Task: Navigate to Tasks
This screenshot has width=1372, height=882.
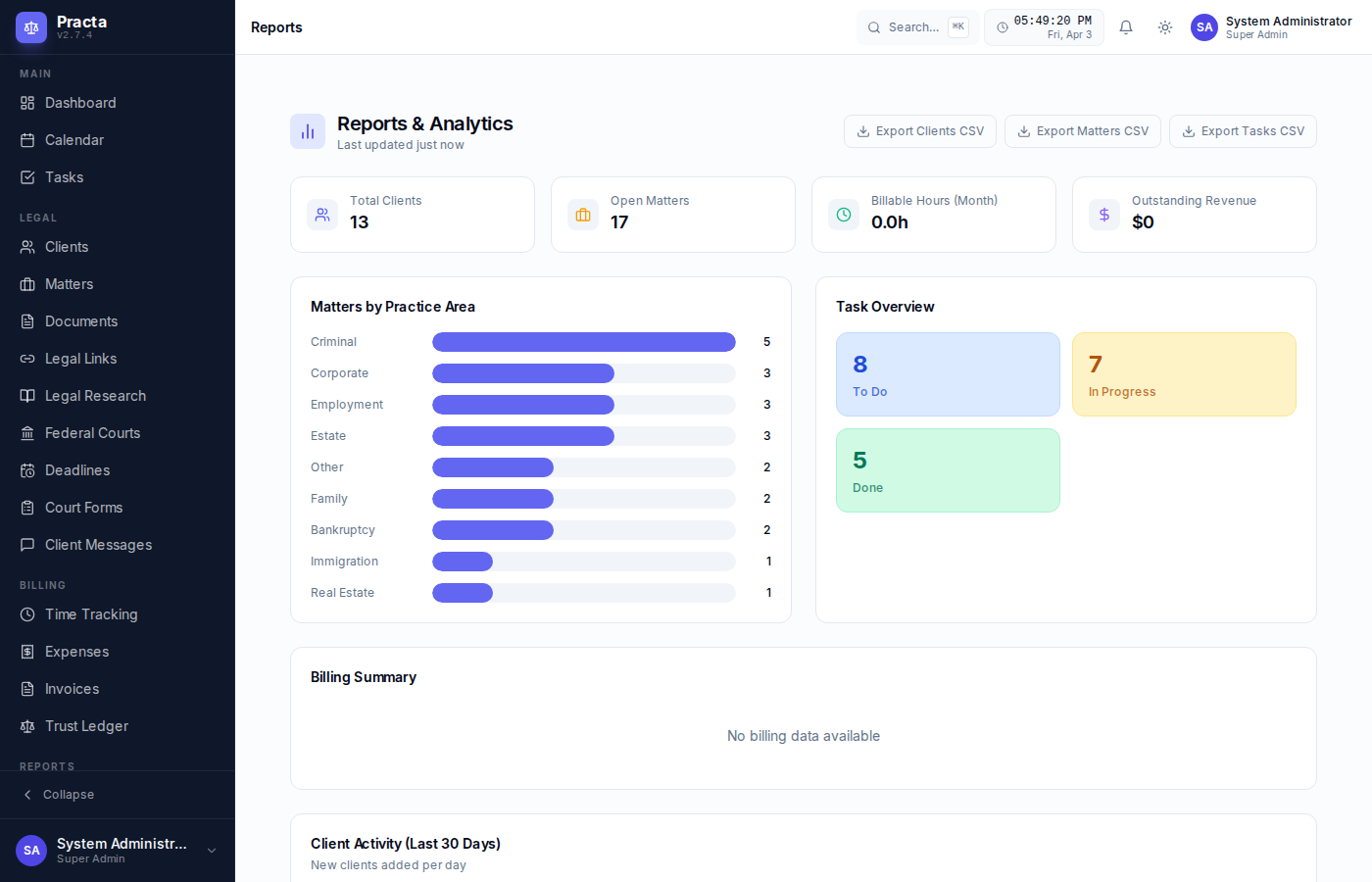Action: point(118,177)
